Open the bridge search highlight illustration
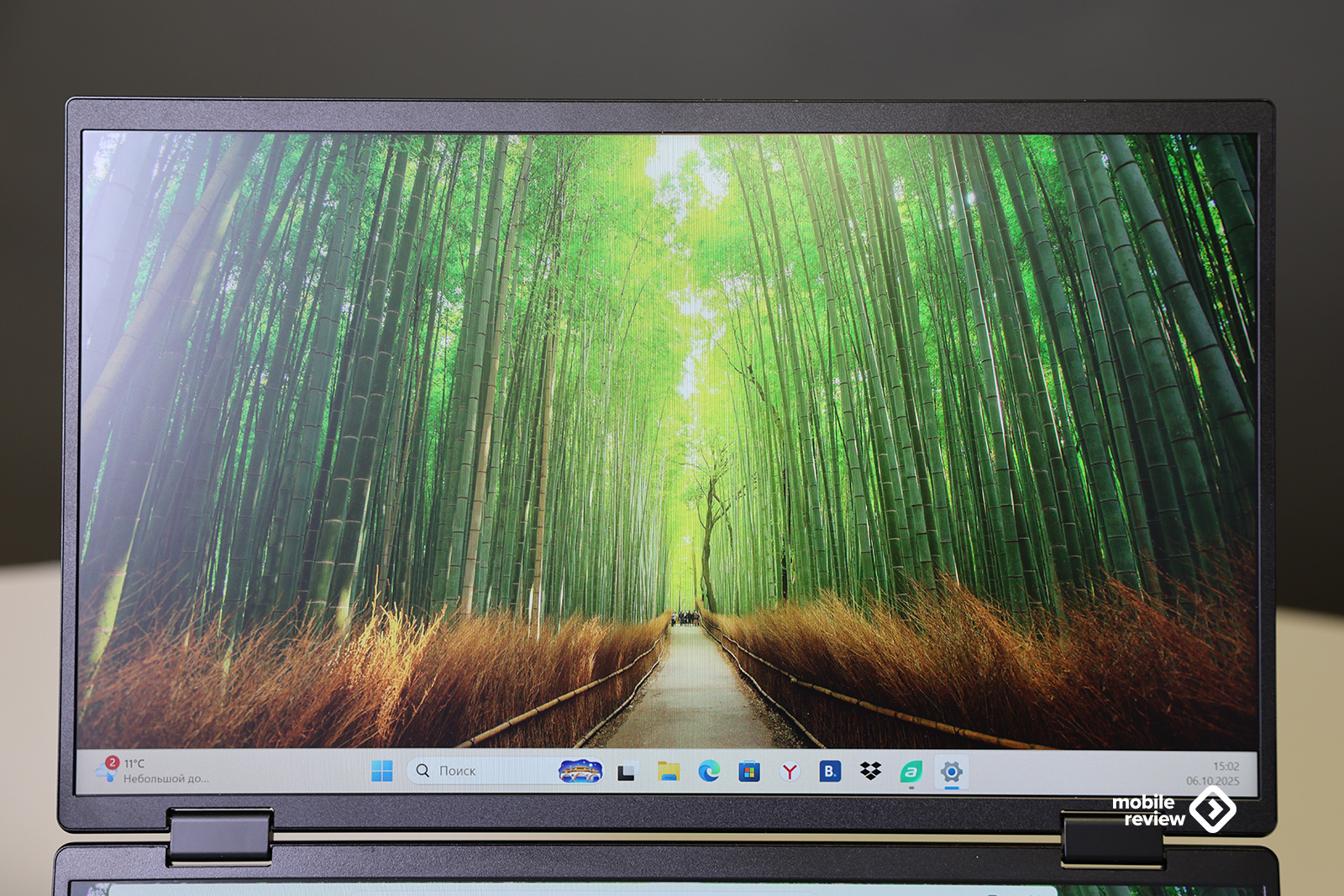Screen dimensions: 1344x896 click(580, 771)
